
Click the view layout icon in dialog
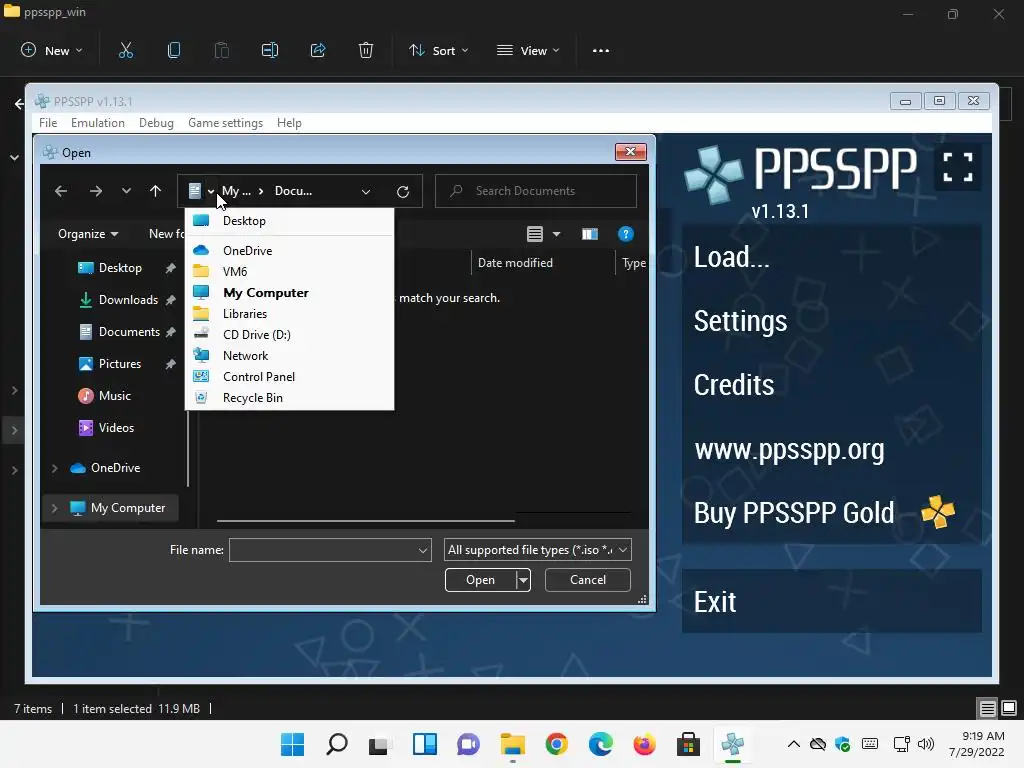click(535, 234)
